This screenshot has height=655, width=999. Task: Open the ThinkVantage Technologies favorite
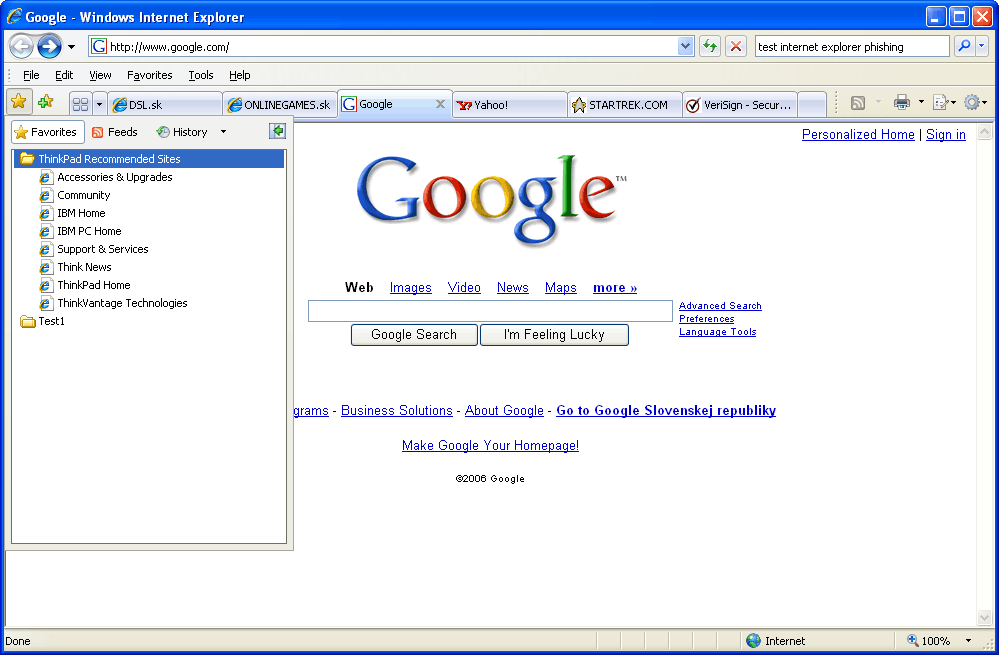(114, 303)
